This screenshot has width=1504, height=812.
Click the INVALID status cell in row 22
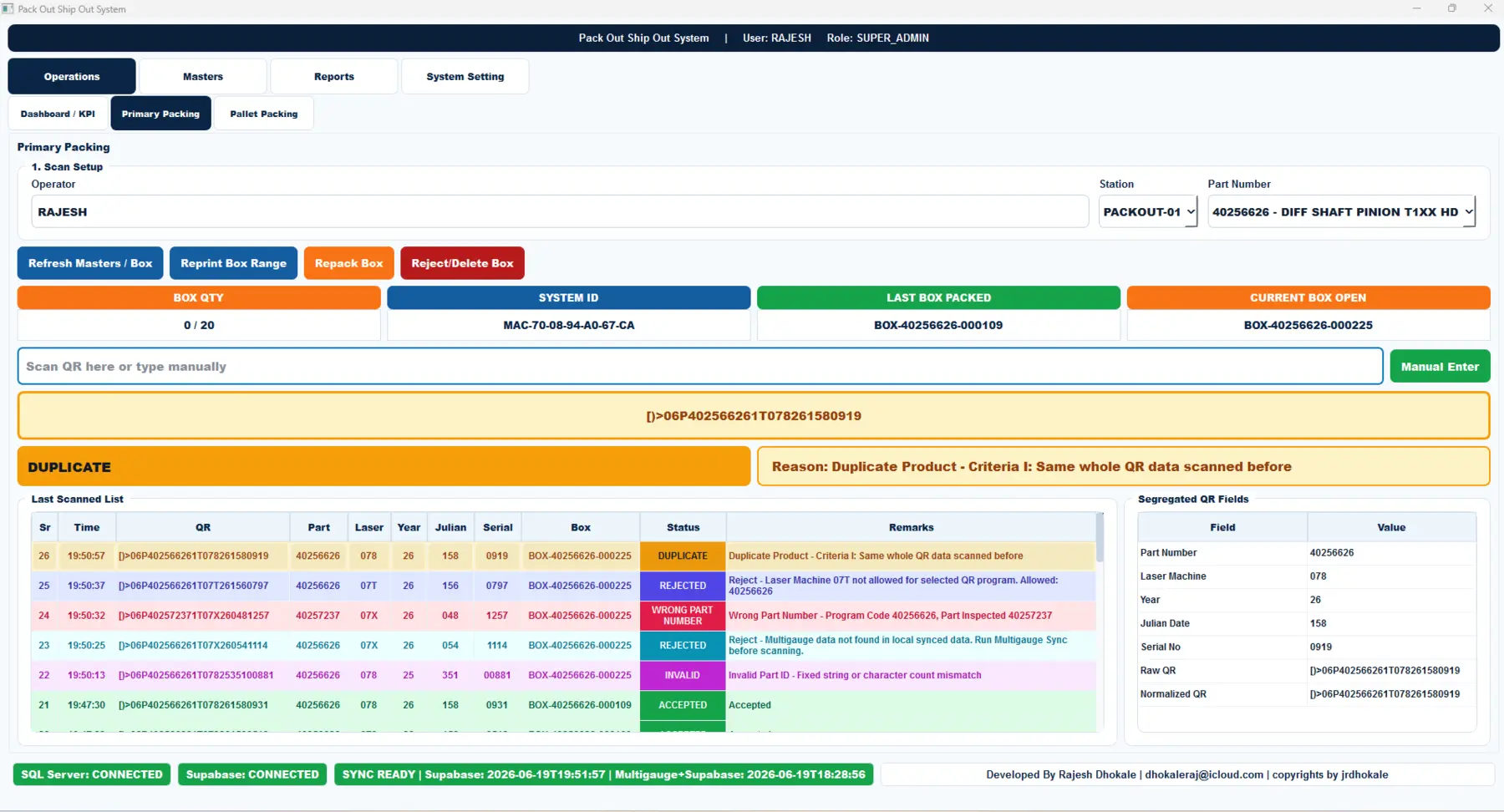coord(683,675)
